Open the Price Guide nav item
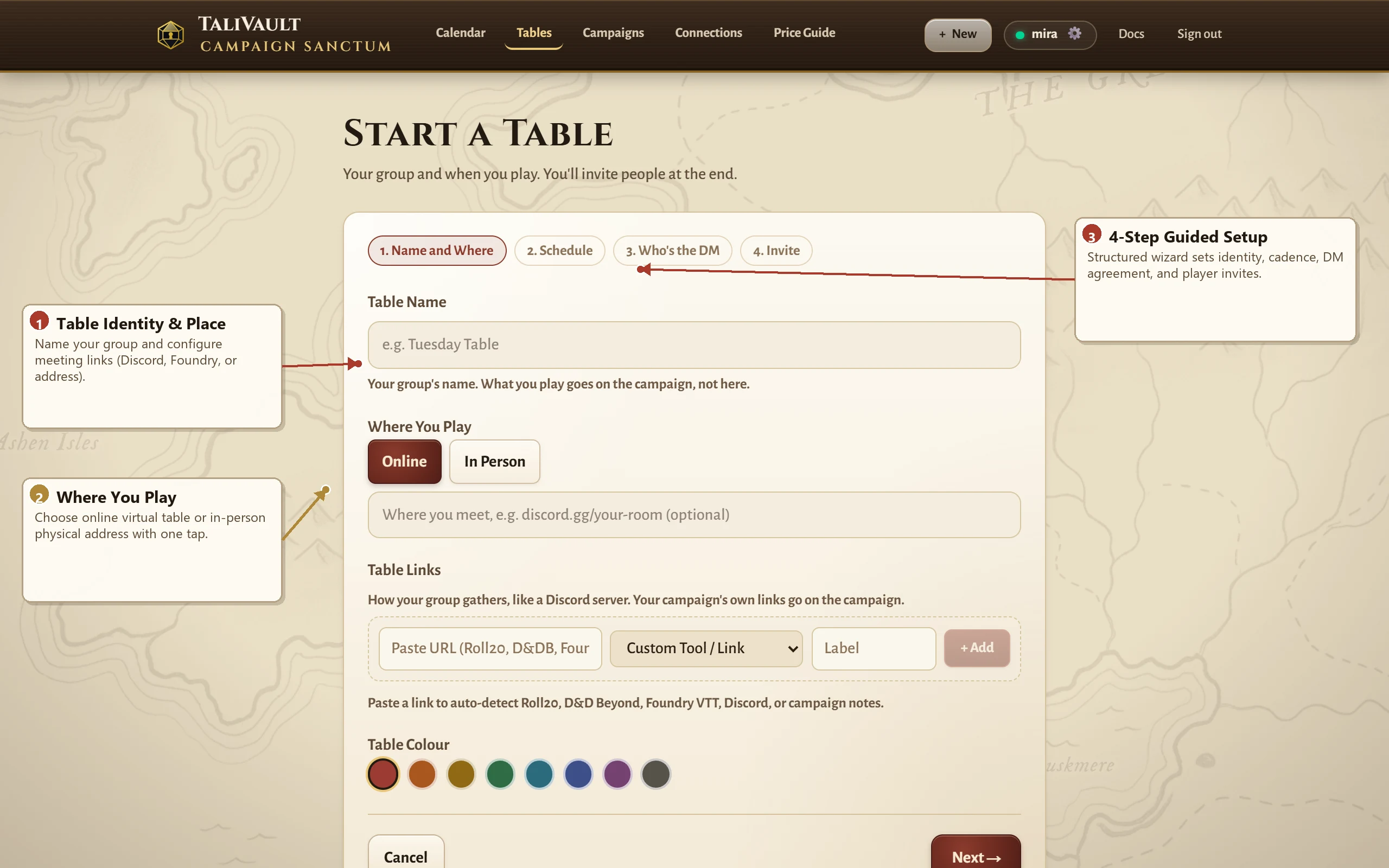 804,33
